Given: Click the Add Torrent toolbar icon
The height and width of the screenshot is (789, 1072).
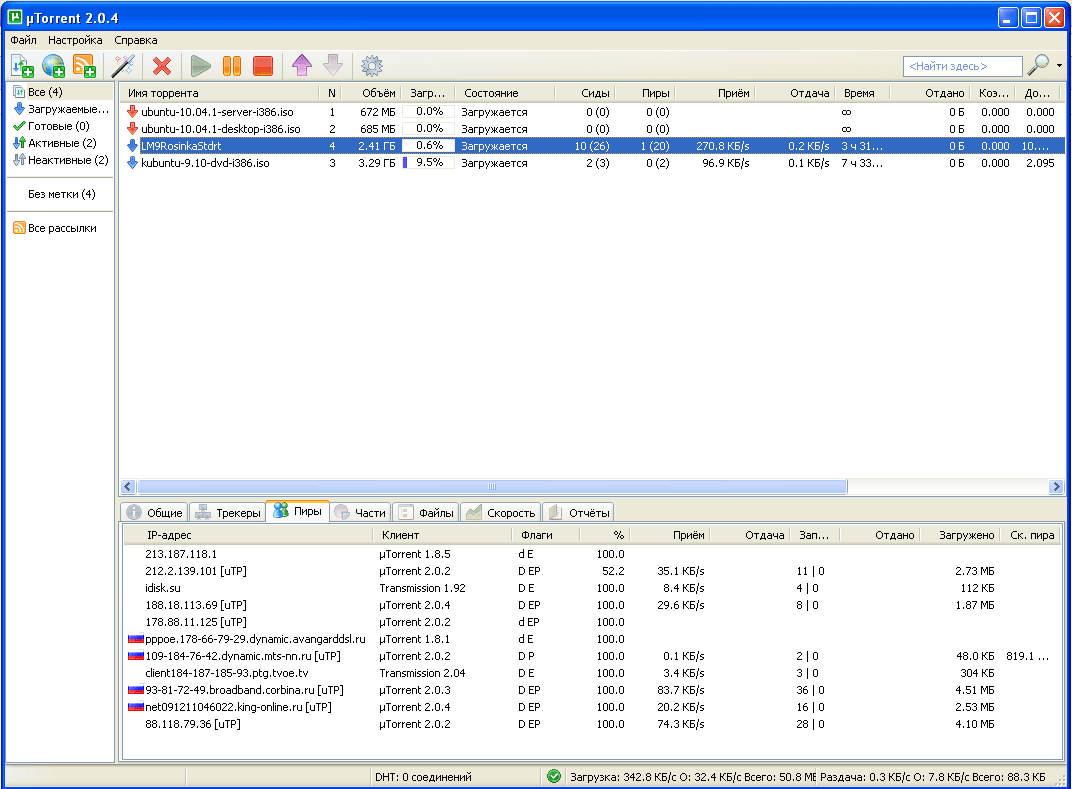Looking at the screenshot, I should [22, 66].
